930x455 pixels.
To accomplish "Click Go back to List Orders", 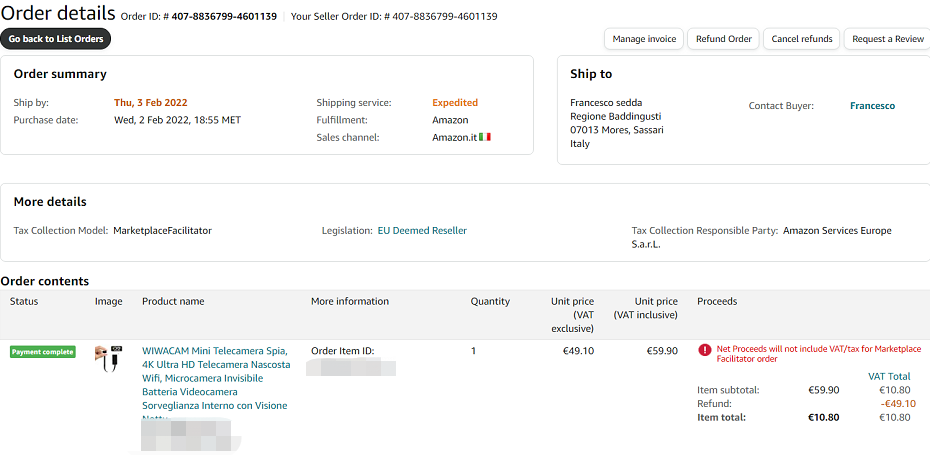I will 56,39.
